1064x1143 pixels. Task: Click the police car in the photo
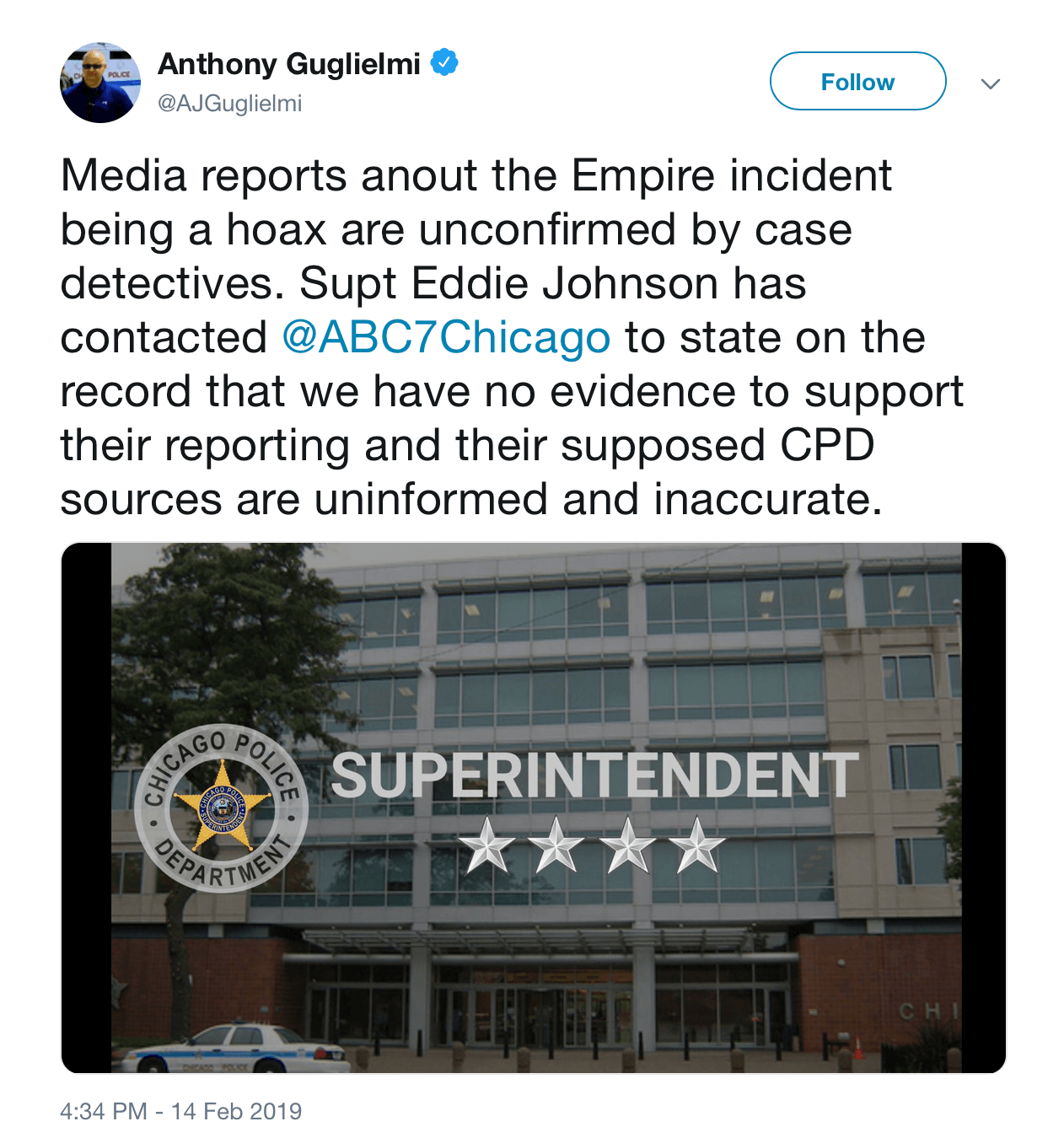tap(235, 1048)
